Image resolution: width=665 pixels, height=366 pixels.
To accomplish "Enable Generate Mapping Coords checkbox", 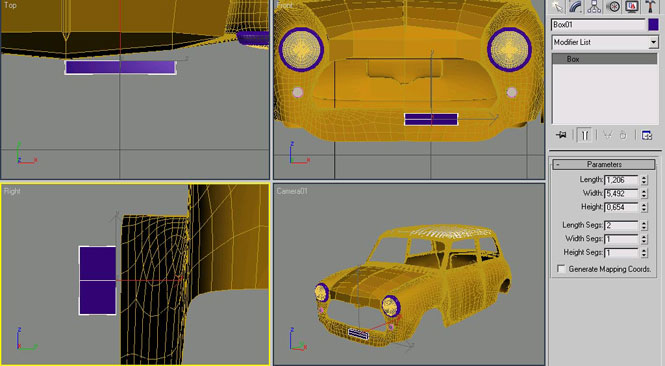I will click(561, 269).
